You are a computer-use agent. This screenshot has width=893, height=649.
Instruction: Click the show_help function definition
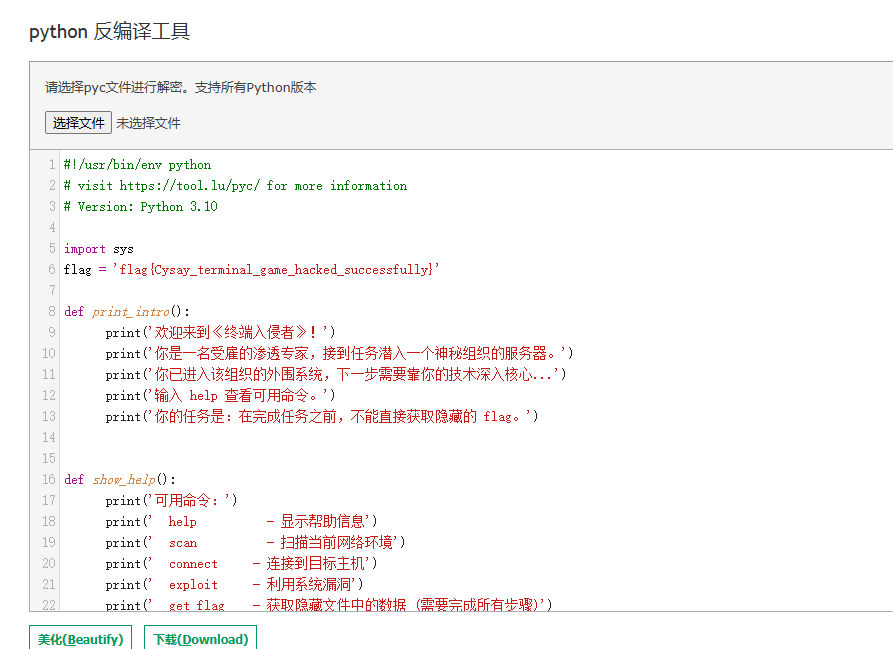click(x=120, y=480)
